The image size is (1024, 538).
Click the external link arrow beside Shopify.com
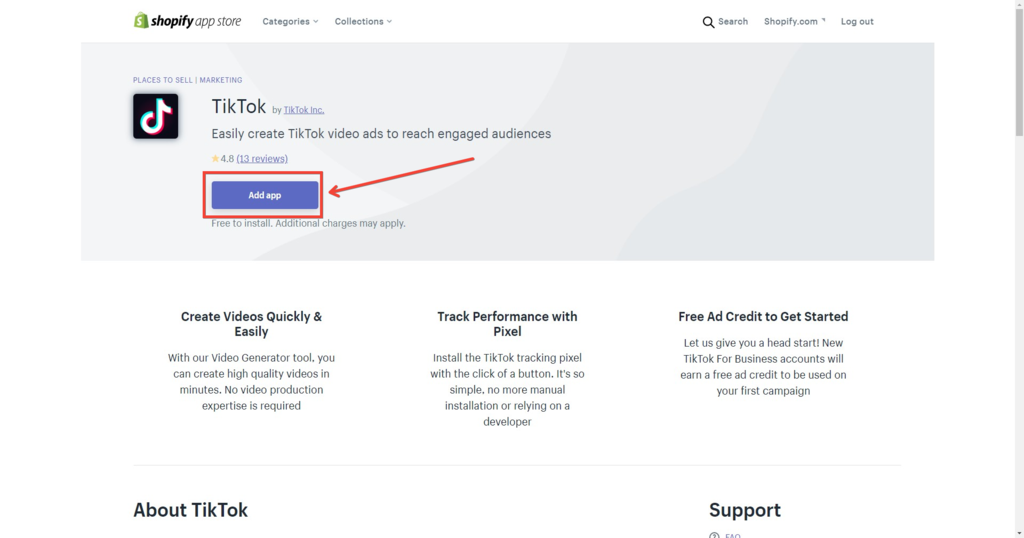(x=823, y=21)
